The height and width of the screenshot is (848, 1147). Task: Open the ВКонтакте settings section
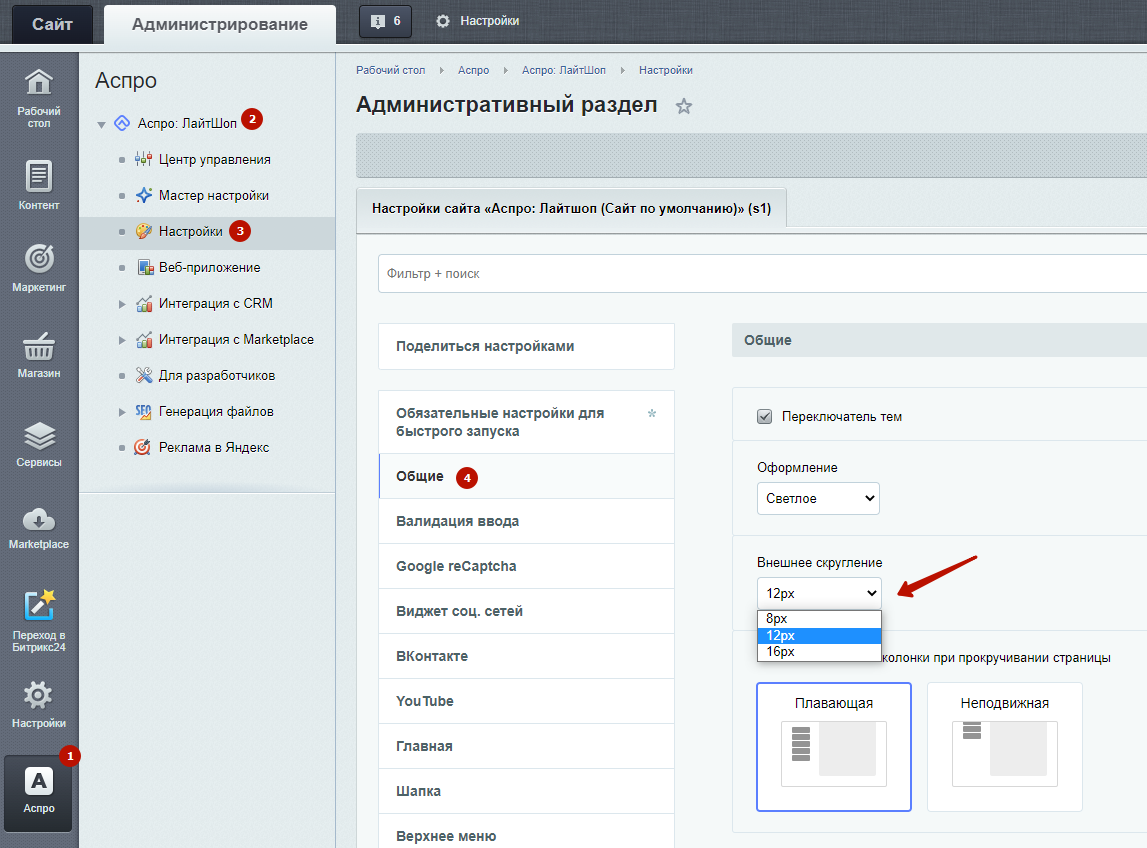(x=527, y=656)
